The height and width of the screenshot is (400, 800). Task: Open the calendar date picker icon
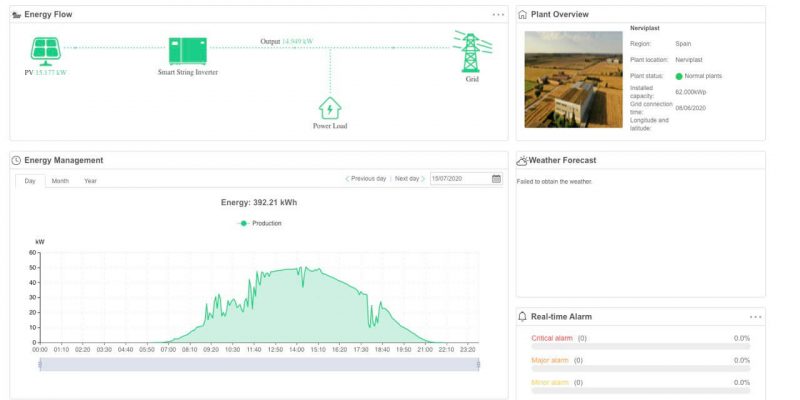click(x=496, y=179)
